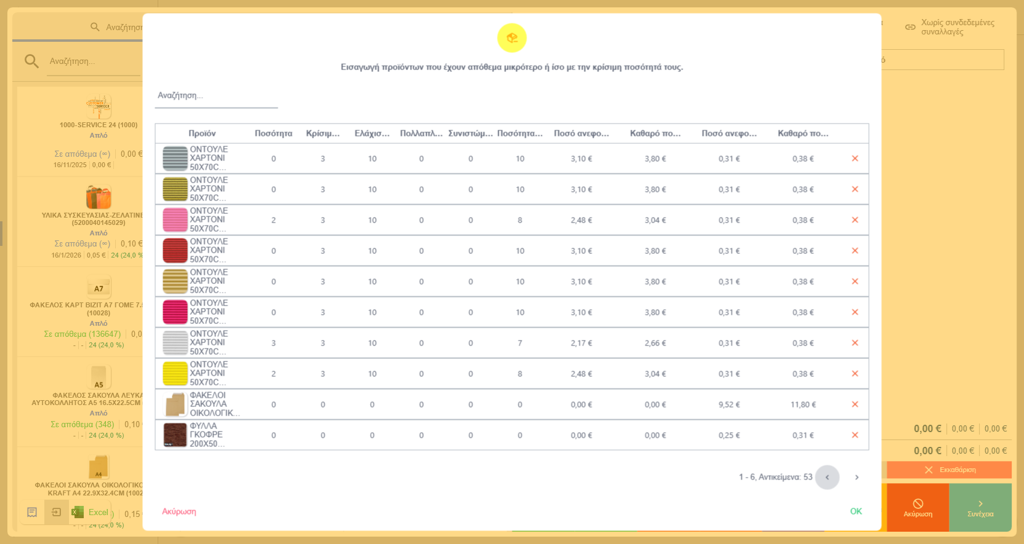Click the Κρίσιμ... column header
Screen dimensions: 1024x544
(x=323, y=133)
